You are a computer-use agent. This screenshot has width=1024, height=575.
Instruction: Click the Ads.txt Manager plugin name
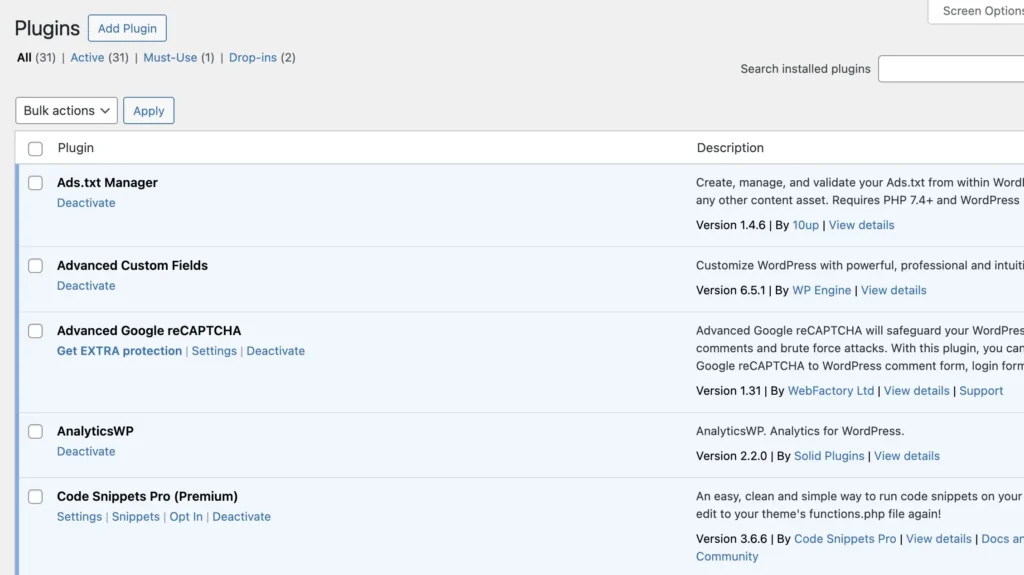coord(107,182)
